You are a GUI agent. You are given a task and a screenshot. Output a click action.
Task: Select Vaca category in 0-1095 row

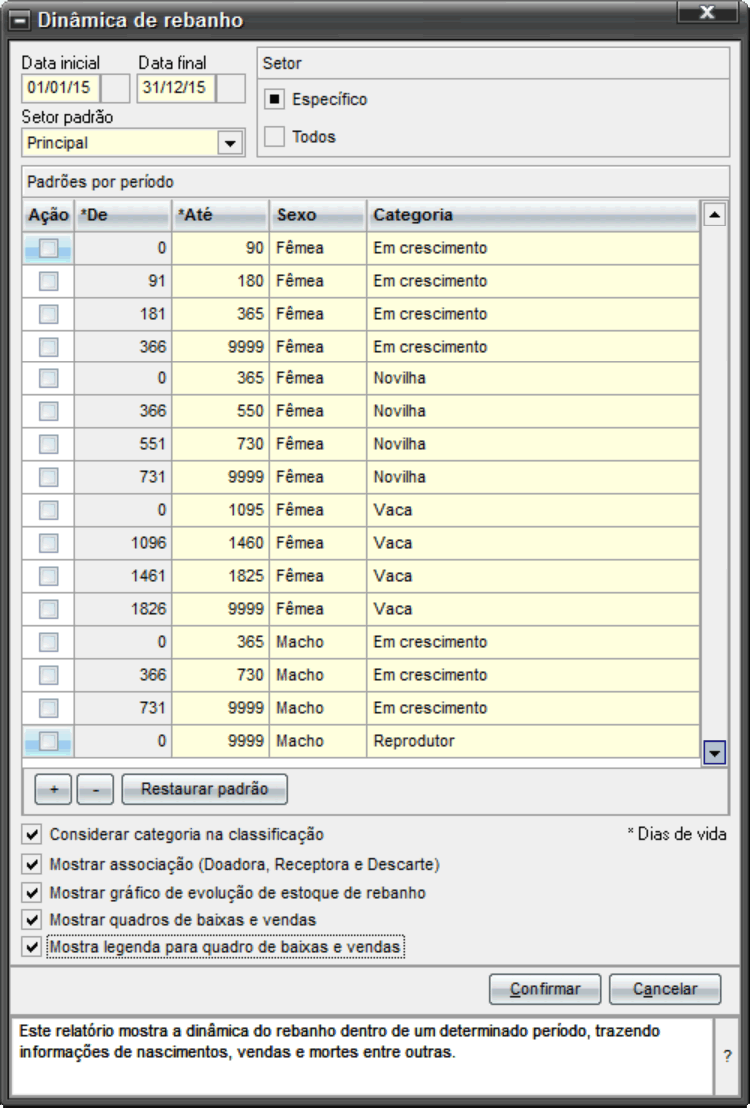tap(533, 510)
